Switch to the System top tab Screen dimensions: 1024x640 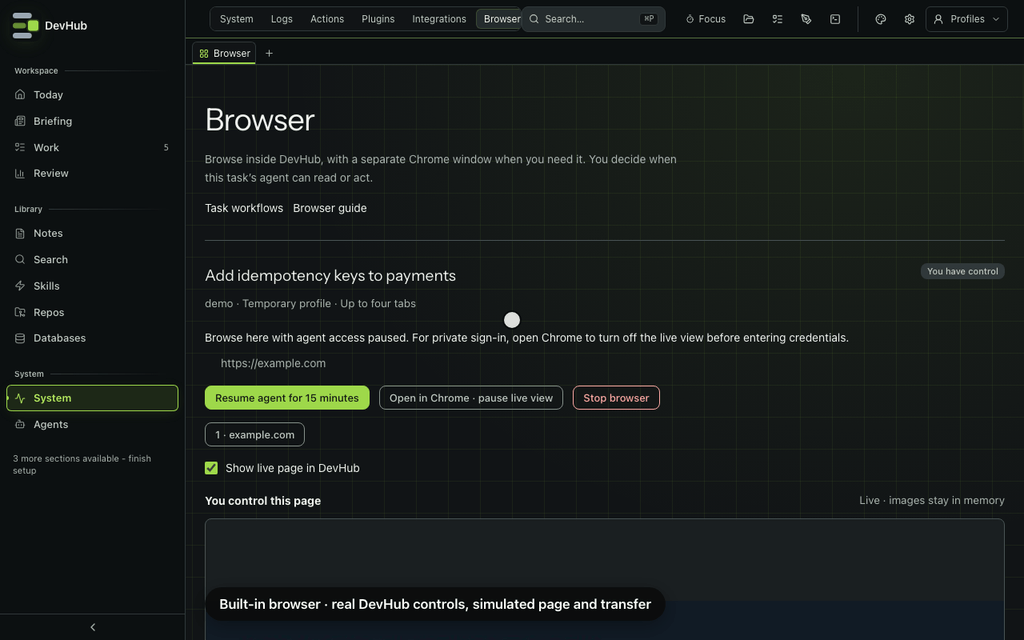[x=236, y=19]
